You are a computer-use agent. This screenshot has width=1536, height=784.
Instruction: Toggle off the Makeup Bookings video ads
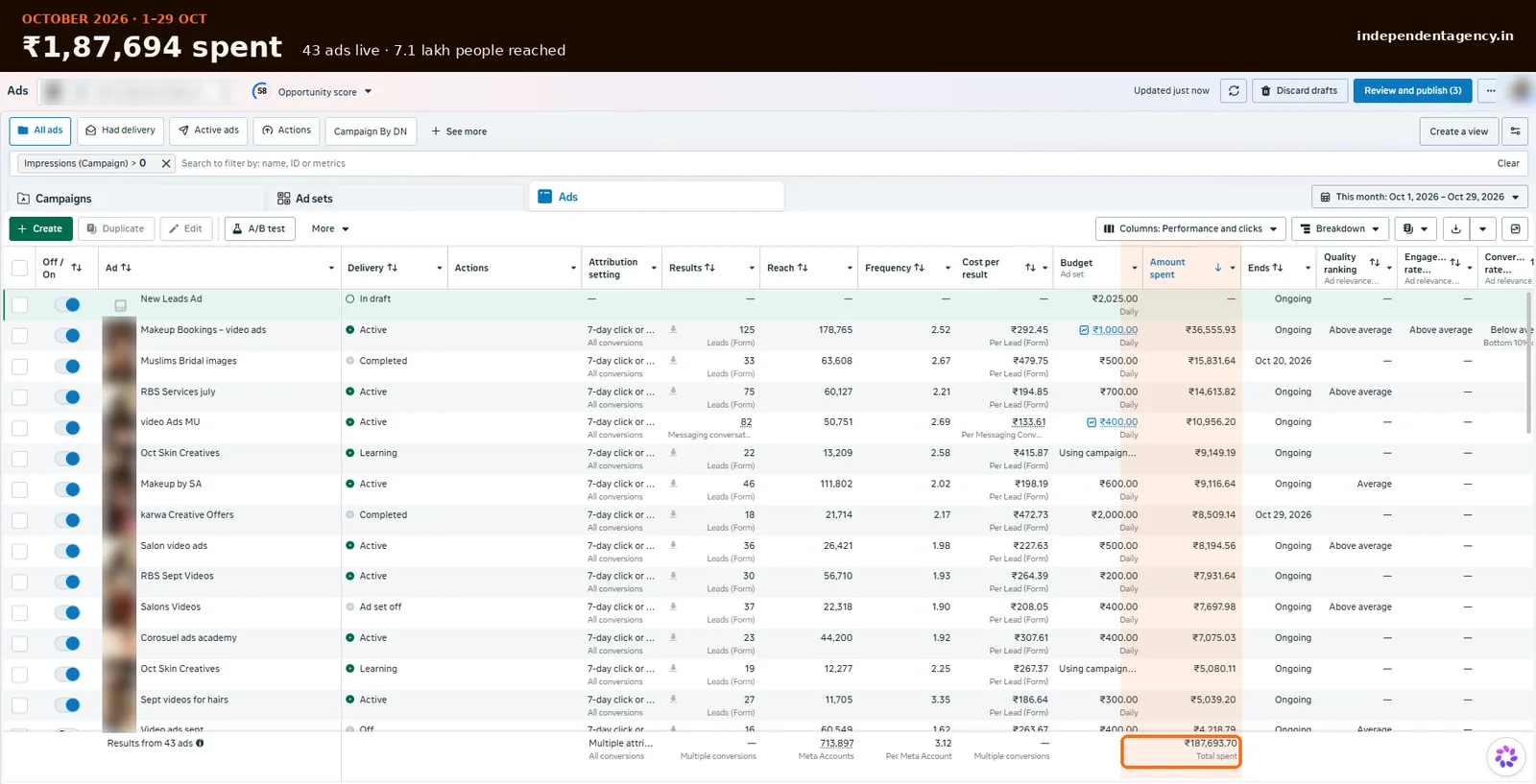[67, 336]
